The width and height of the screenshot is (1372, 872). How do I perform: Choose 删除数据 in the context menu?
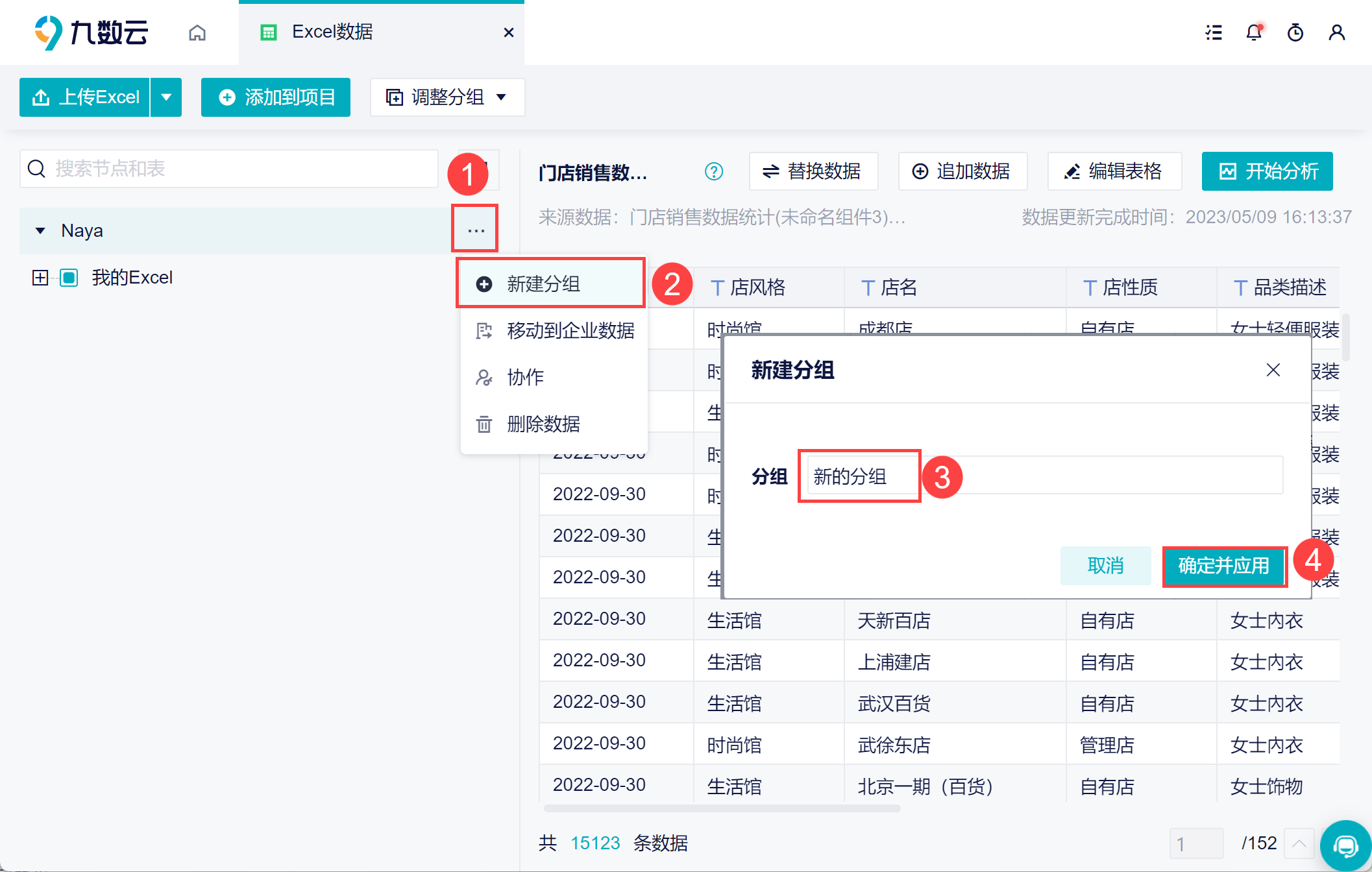coord(543,424)
